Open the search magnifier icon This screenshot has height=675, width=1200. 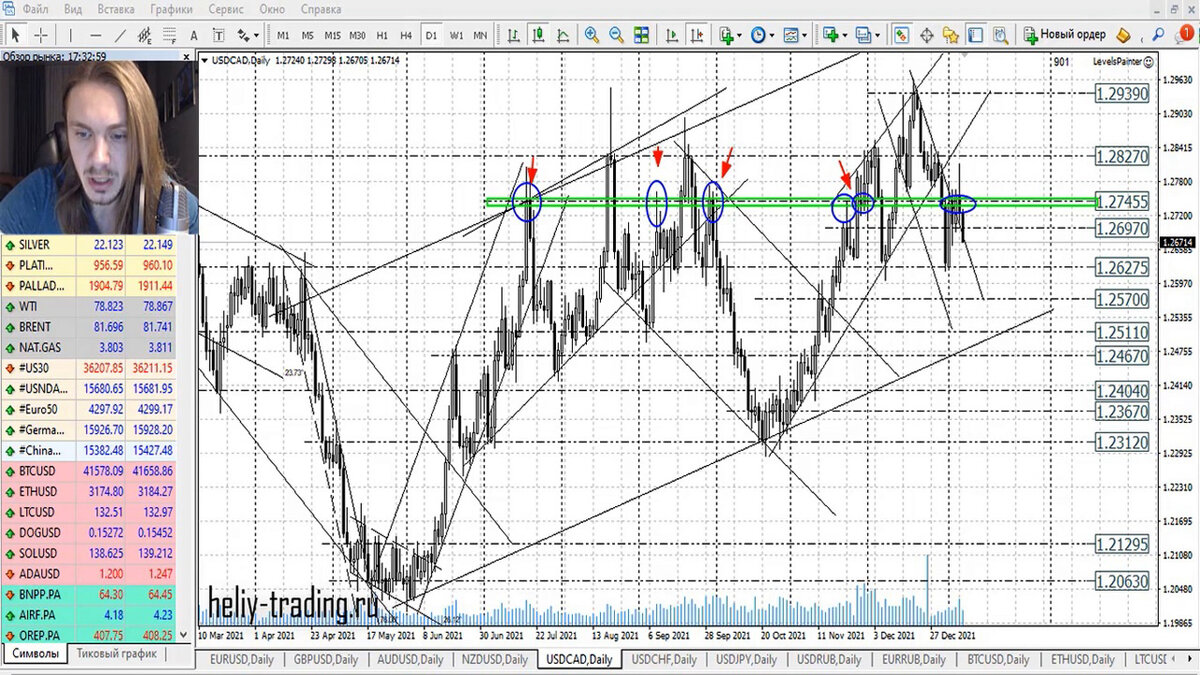1157,35
